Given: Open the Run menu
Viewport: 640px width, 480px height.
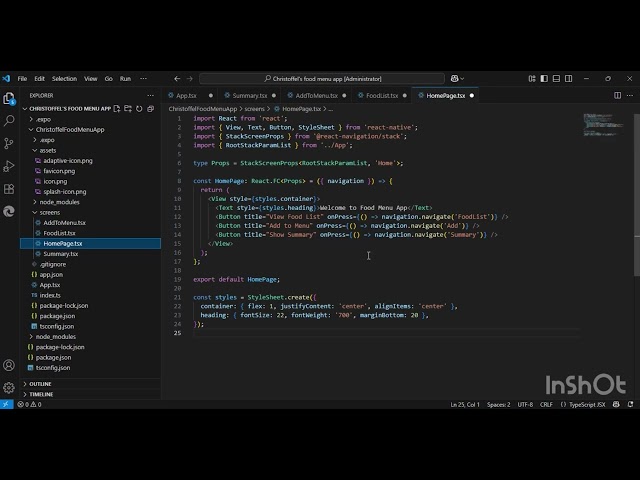Looking at the screenshot, I should (x=125, y=78).
